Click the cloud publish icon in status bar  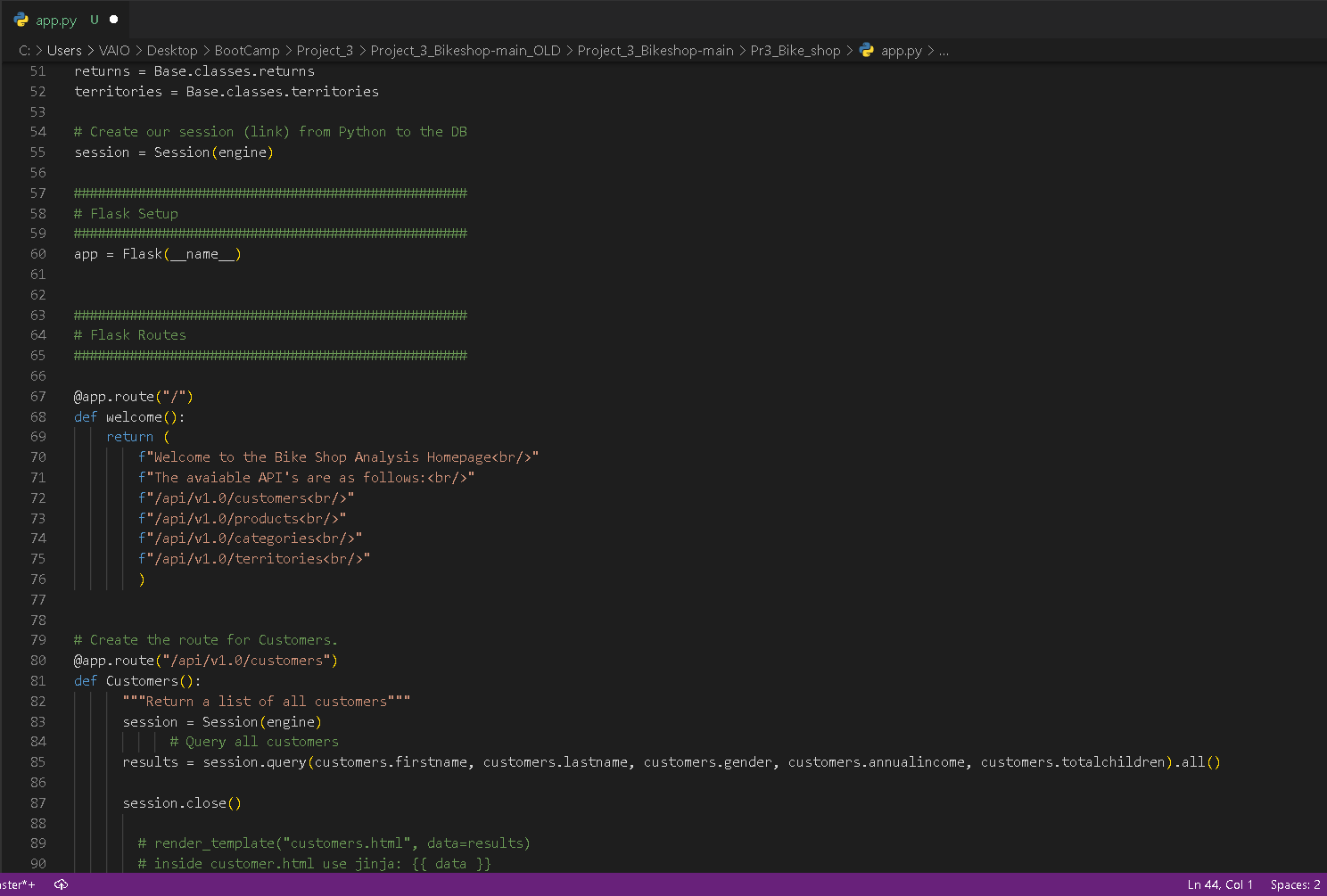[62, 884]
